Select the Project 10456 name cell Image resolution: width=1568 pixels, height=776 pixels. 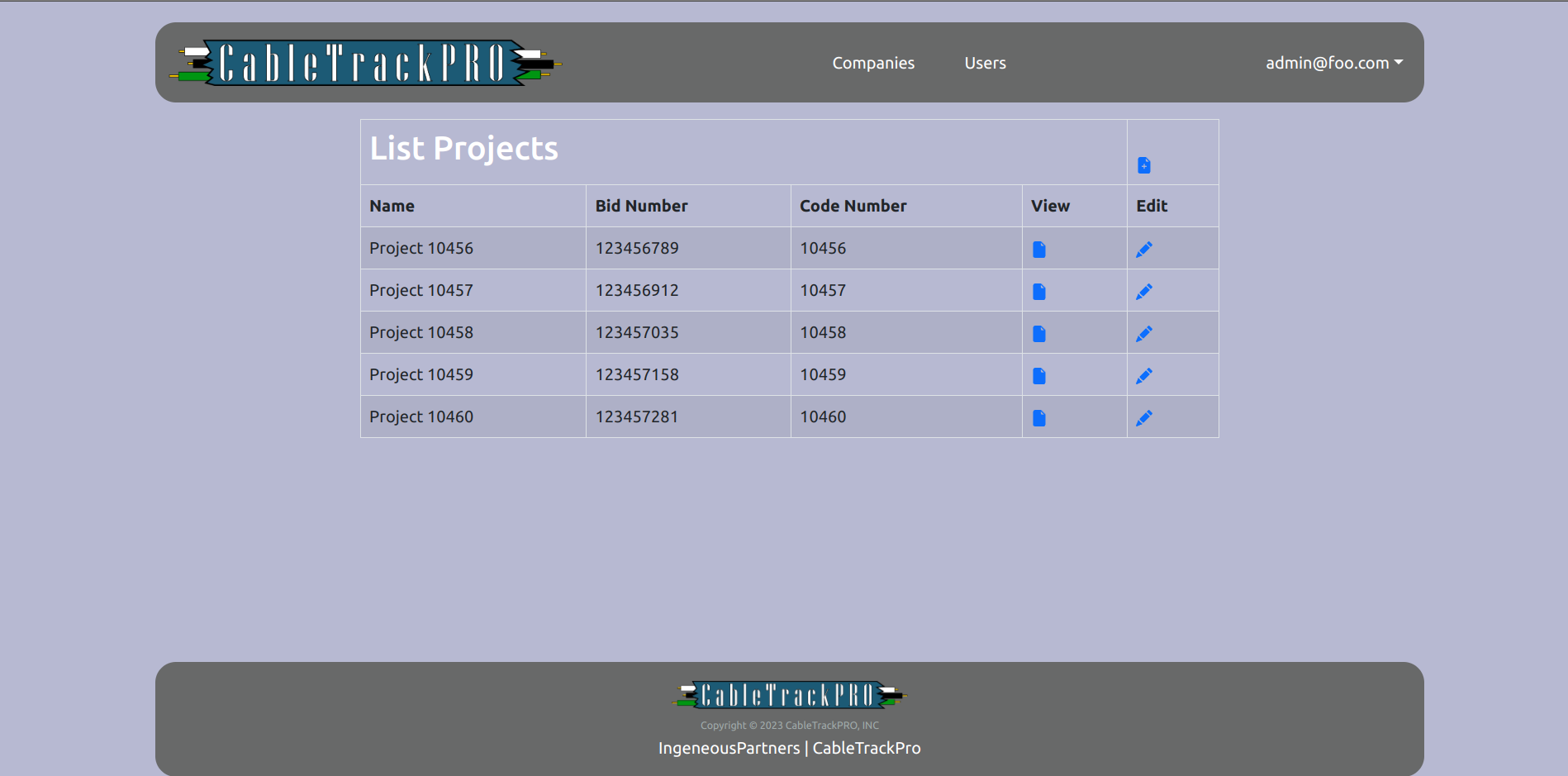click(473, 248)
